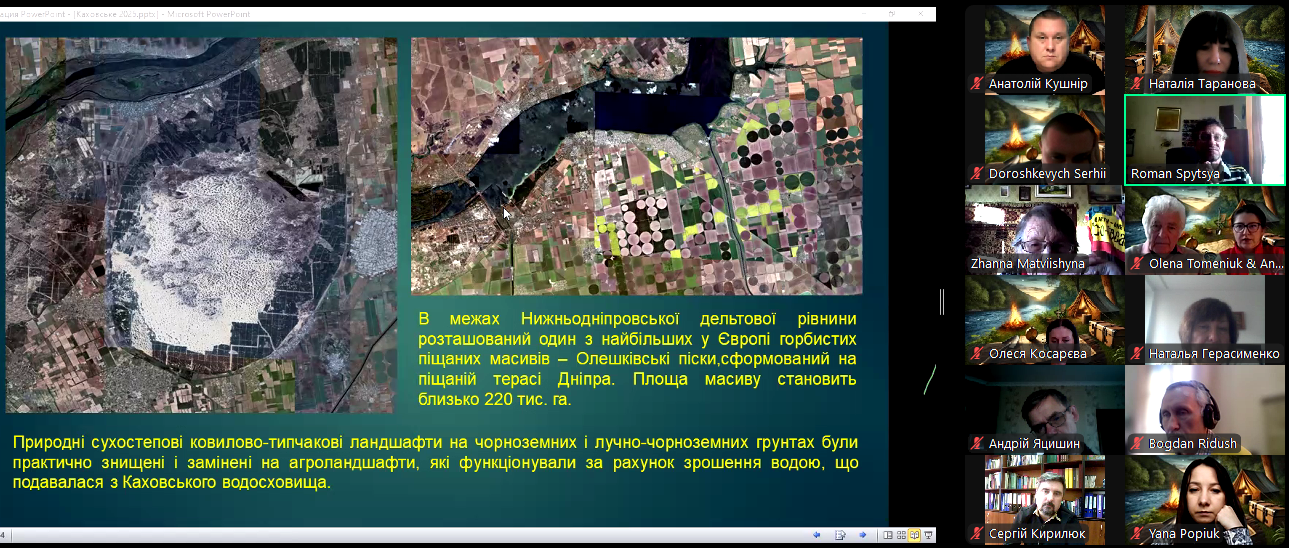This screenshot has height=548, width=1289.
Task: Select Yana Popiuk's video tile
Action: click(1204, 499)
